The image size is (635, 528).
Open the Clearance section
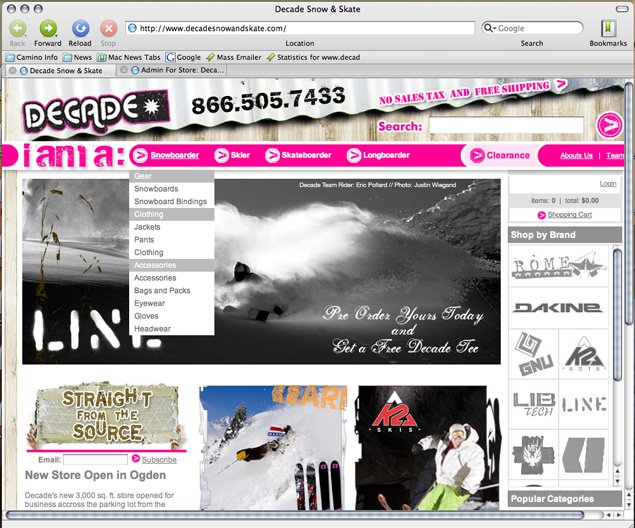(500, 155)
